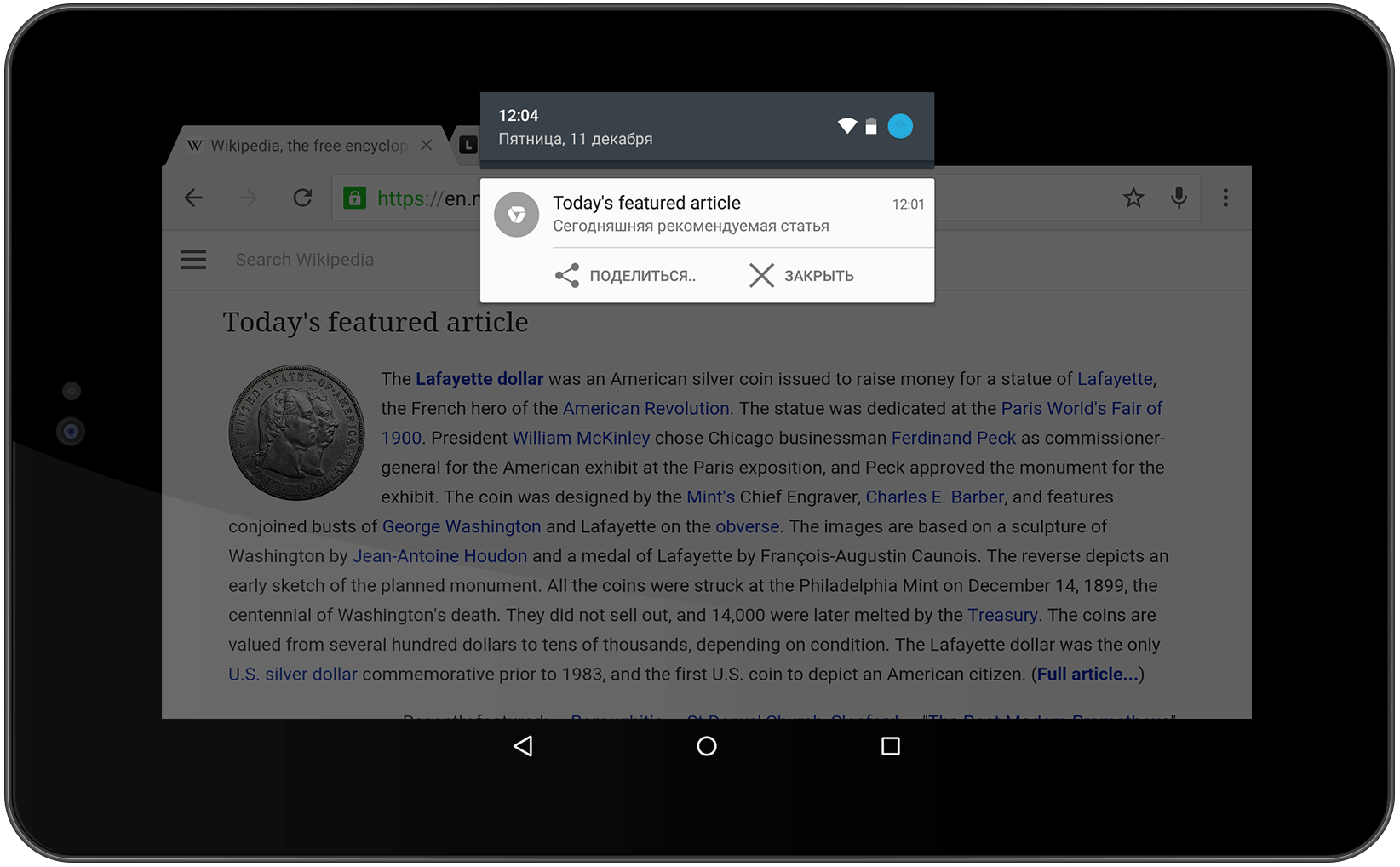Viewport: 1400px width, 867px height.
Task: Open the Treasury link
Action: 1002,615
